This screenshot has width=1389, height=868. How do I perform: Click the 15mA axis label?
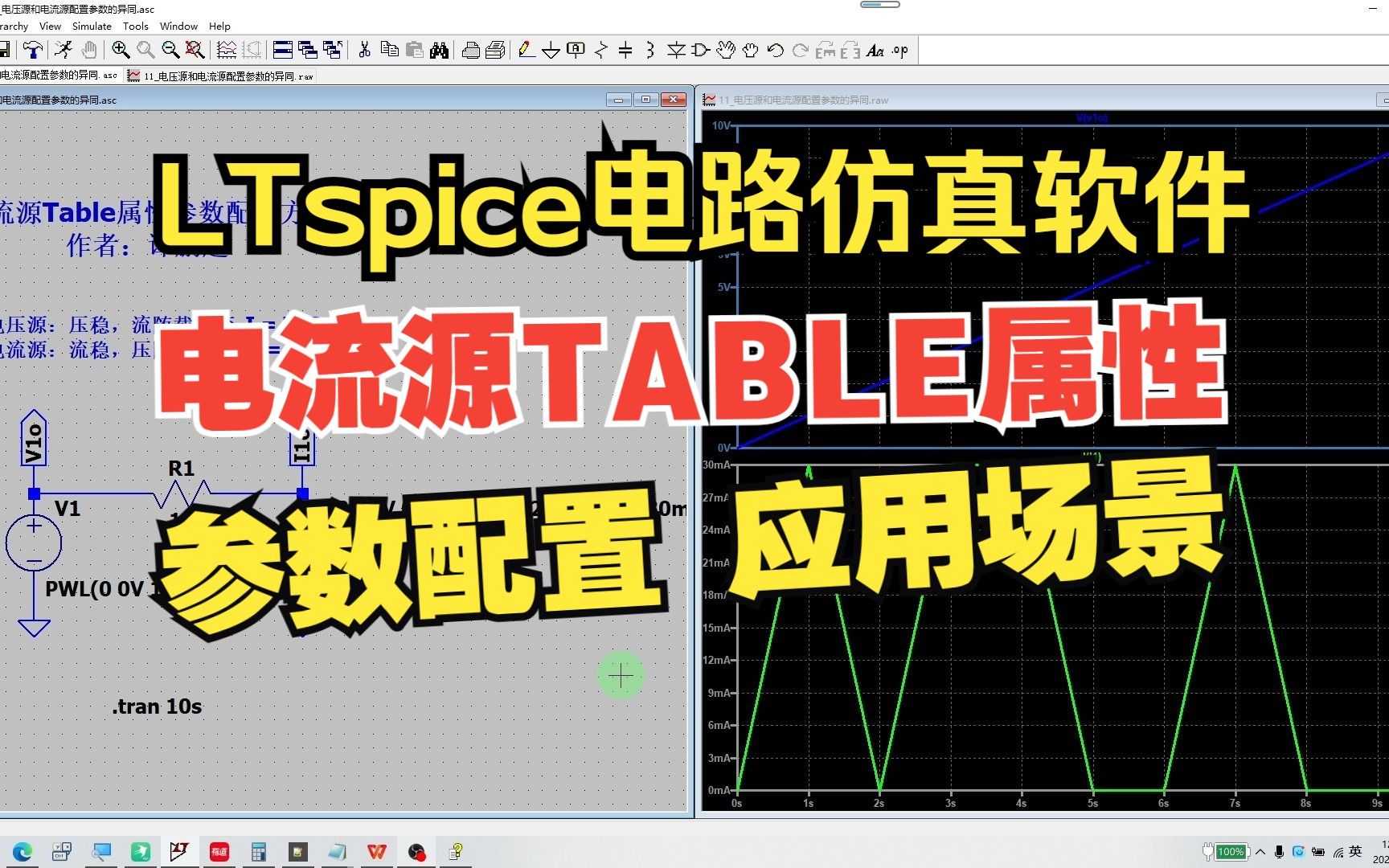(x=716, y=628)
